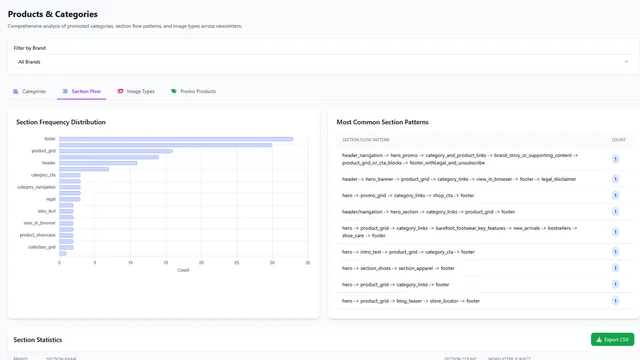Click the pattern row header -> hero_banner -> product_grid
The height and width of the screenshot is (360, 640).
[x=484, y=179]
